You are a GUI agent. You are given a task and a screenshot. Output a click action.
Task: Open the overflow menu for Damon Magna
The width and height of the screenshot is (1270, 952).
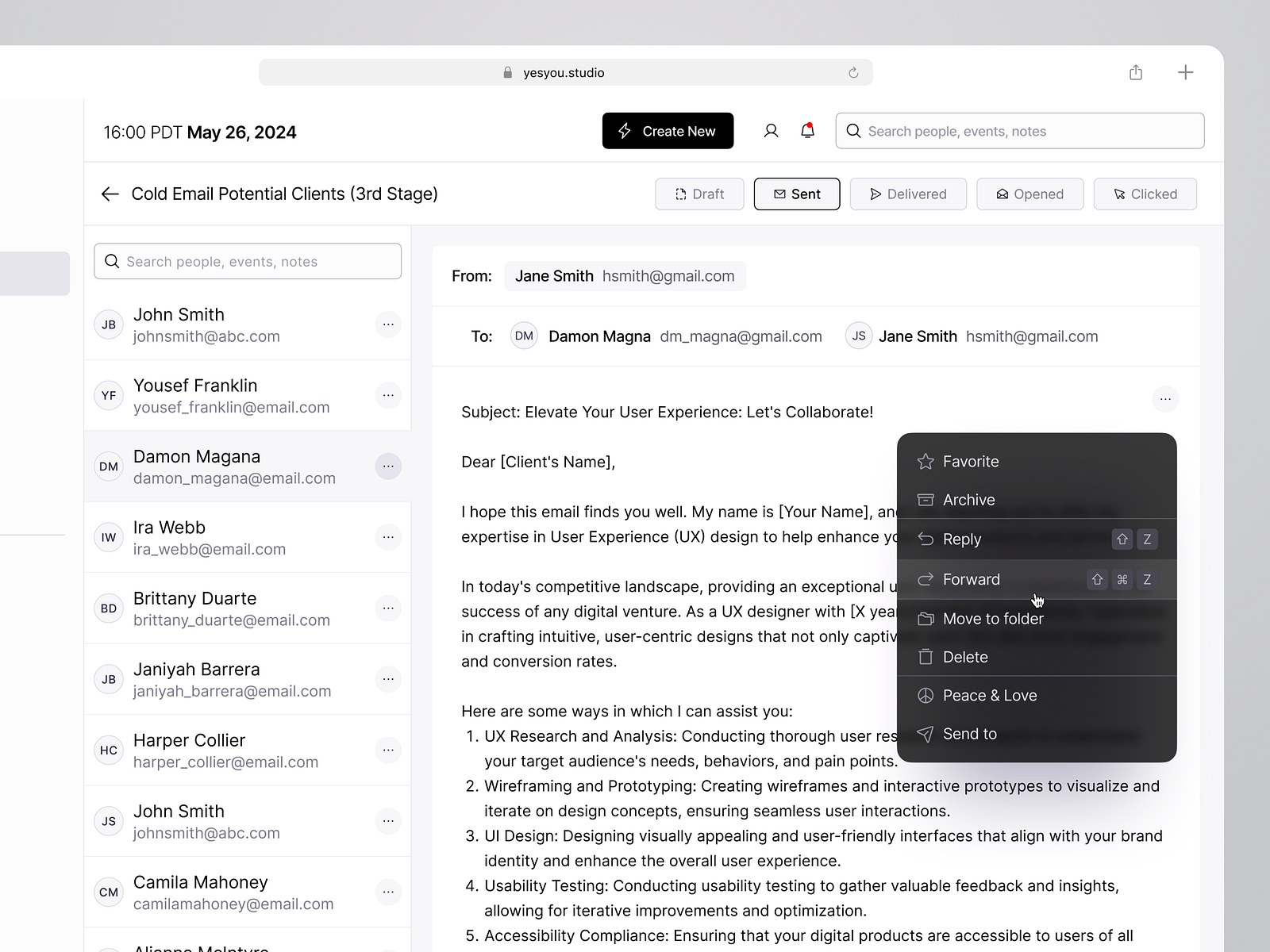click(388, 466)
